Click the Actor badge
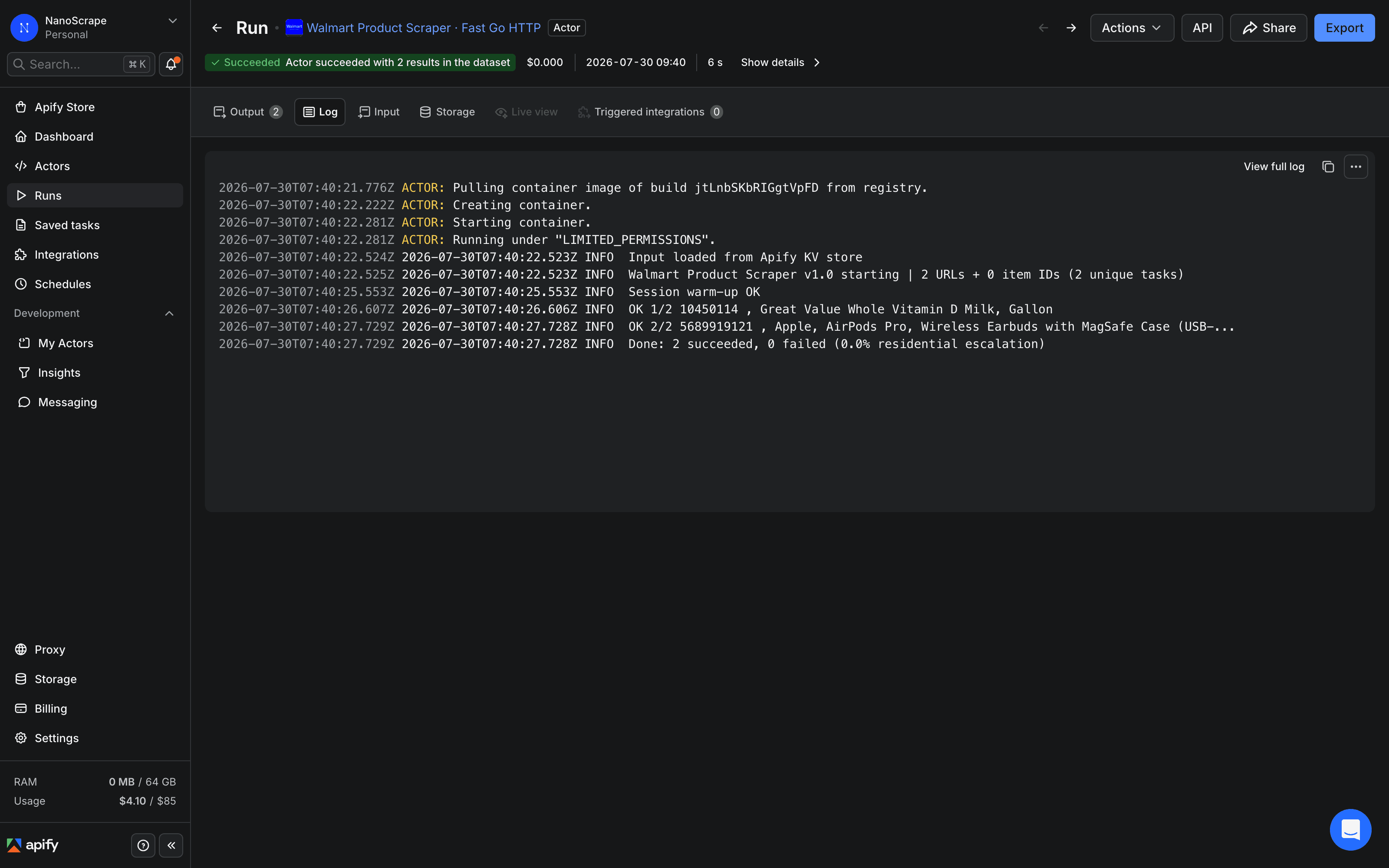1389x868 pixels. (566, 27)
